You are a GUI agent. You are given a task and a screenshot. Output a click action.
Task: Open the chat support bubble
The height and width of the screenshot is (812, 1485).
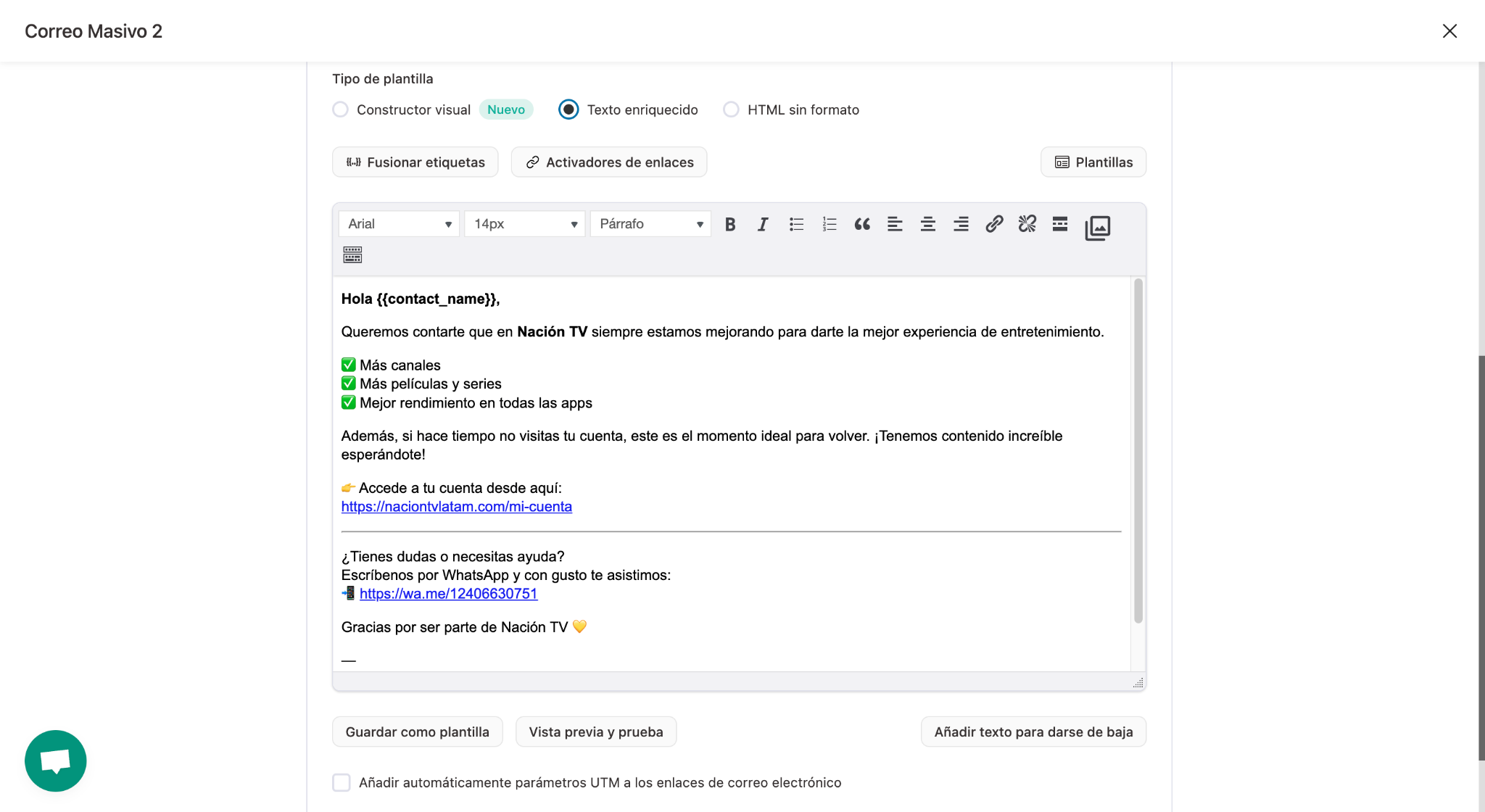(x=55, y=761)
